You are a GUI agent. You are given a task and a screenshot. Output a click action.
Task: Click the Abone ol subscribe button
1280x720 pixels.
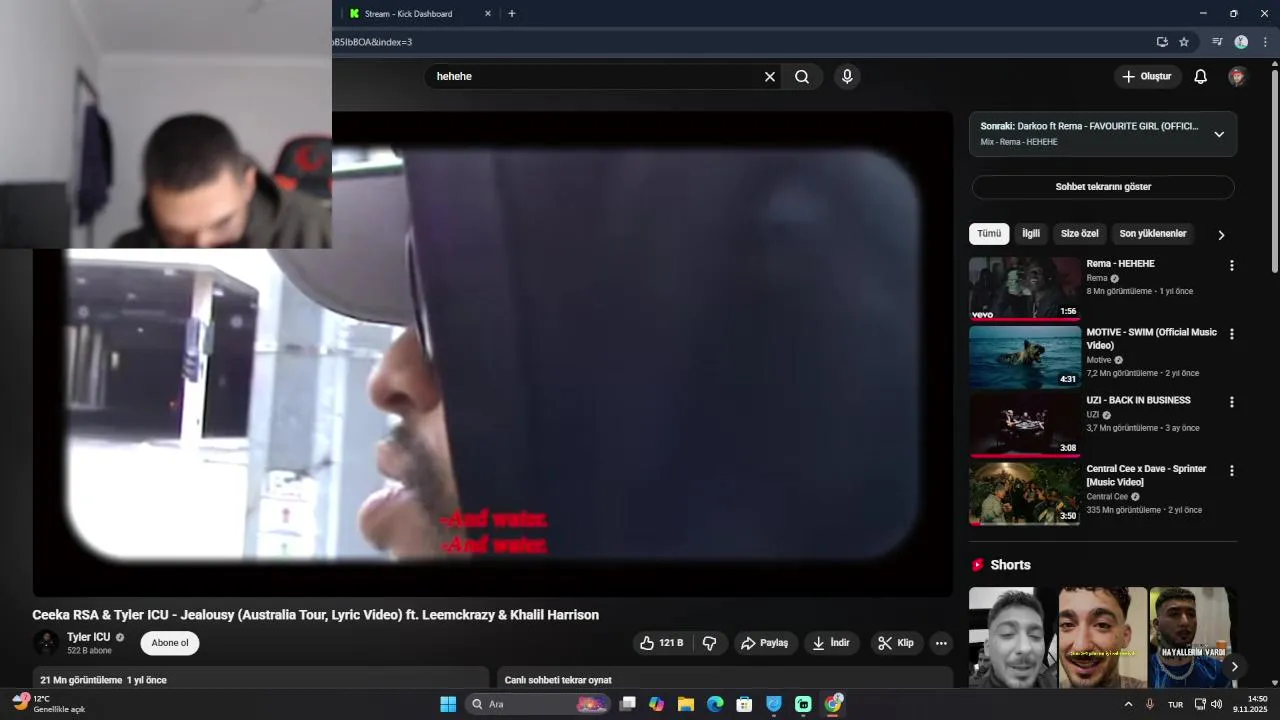click(x=170, y=643)
